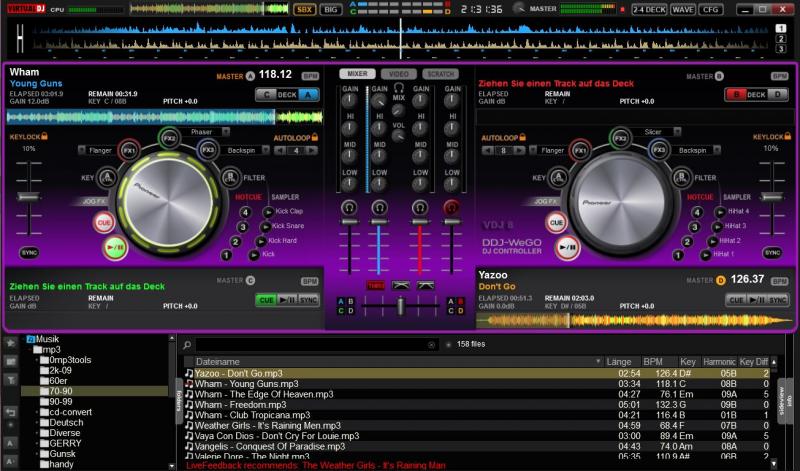
Task: Click the BPM button on deck A
Action: pos(310,76)
